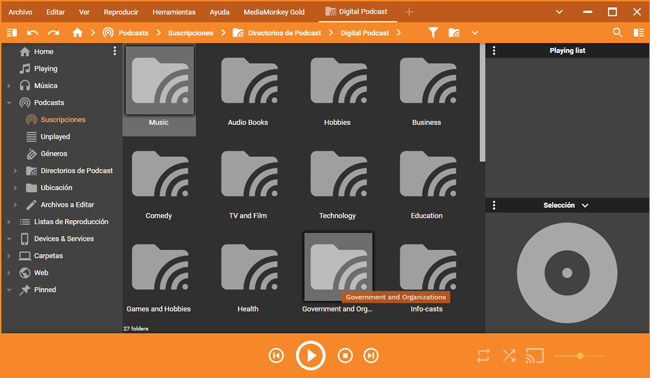Image resolution: width=650 pixels, height=378 pixels.
Task: Expand the Listas de Reproducción node
Action: pos(9,222)
